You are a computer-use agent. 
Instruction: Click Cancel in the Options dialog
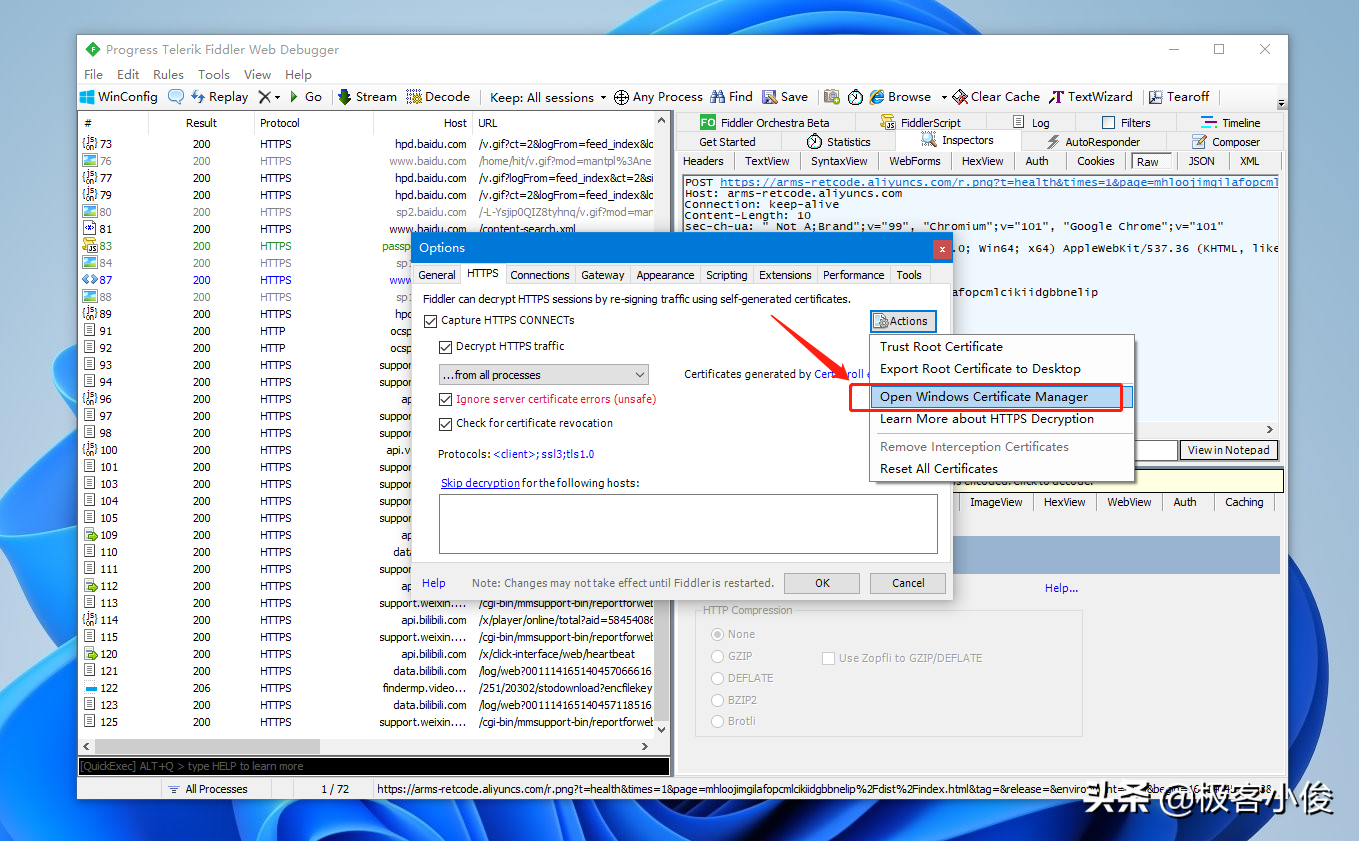click(908, 583)
